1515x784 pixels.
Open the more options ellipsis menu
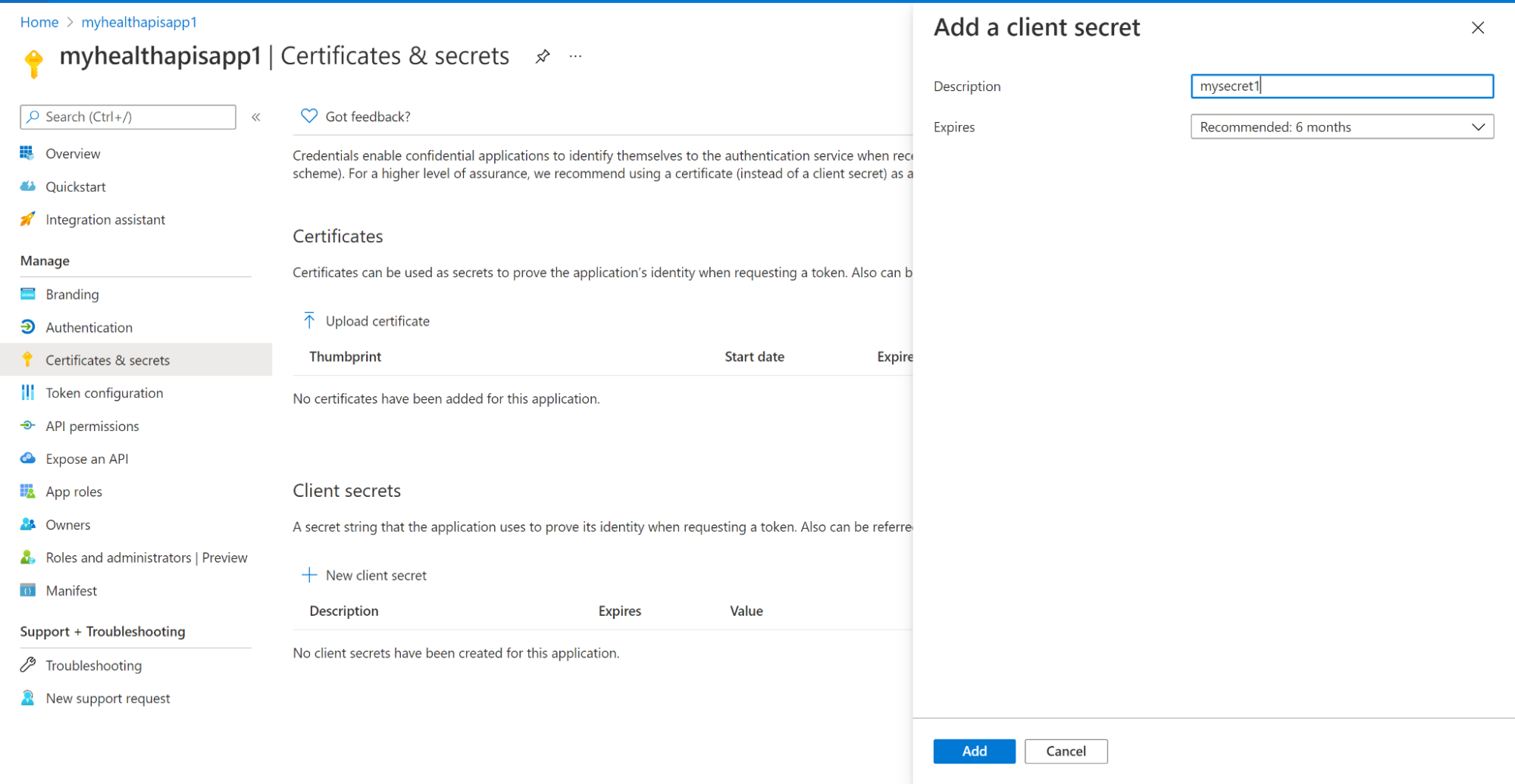[574, 55]
